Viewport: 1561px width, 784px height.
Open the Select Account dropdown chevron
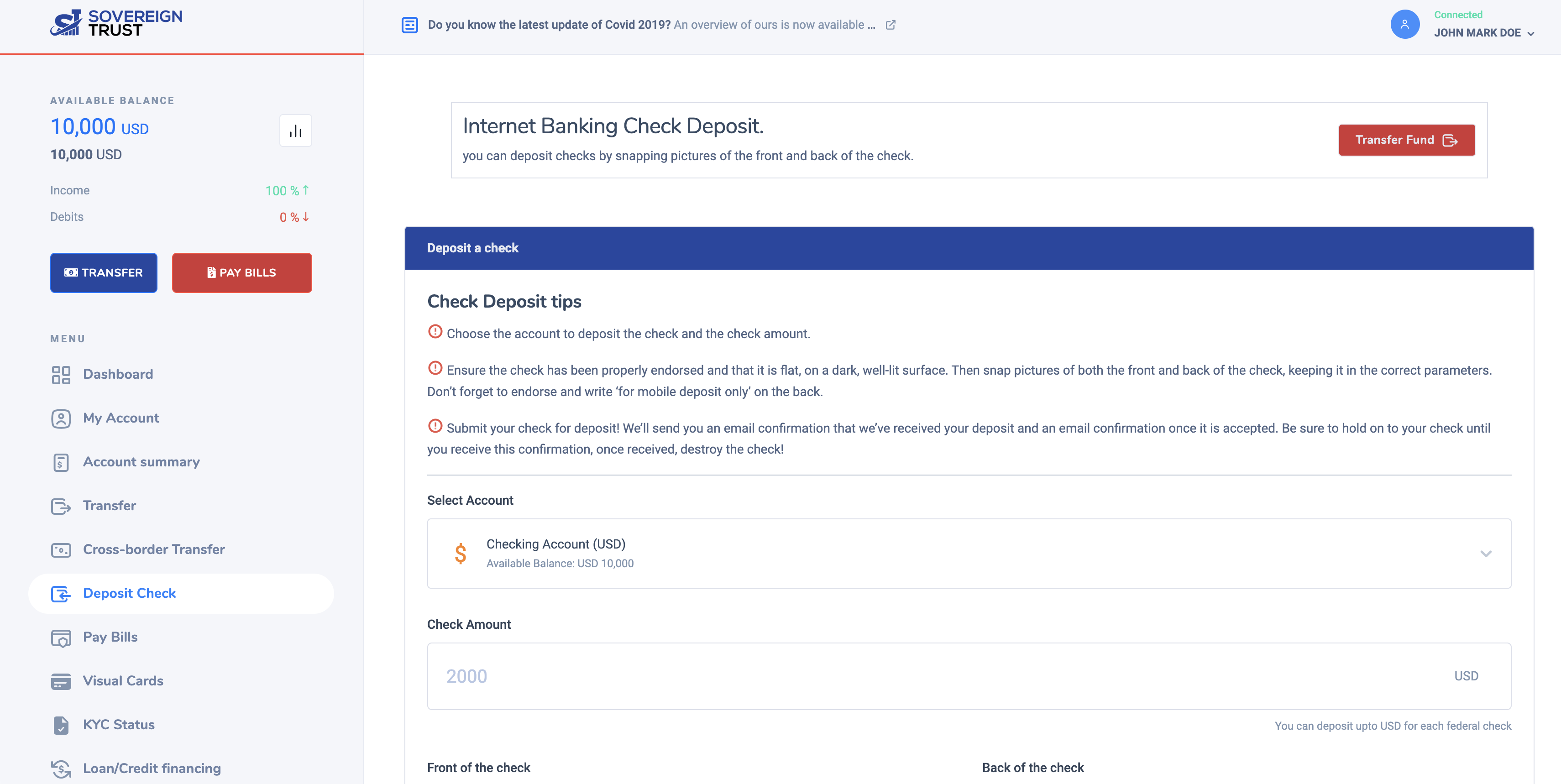[x=1485, y=554]
